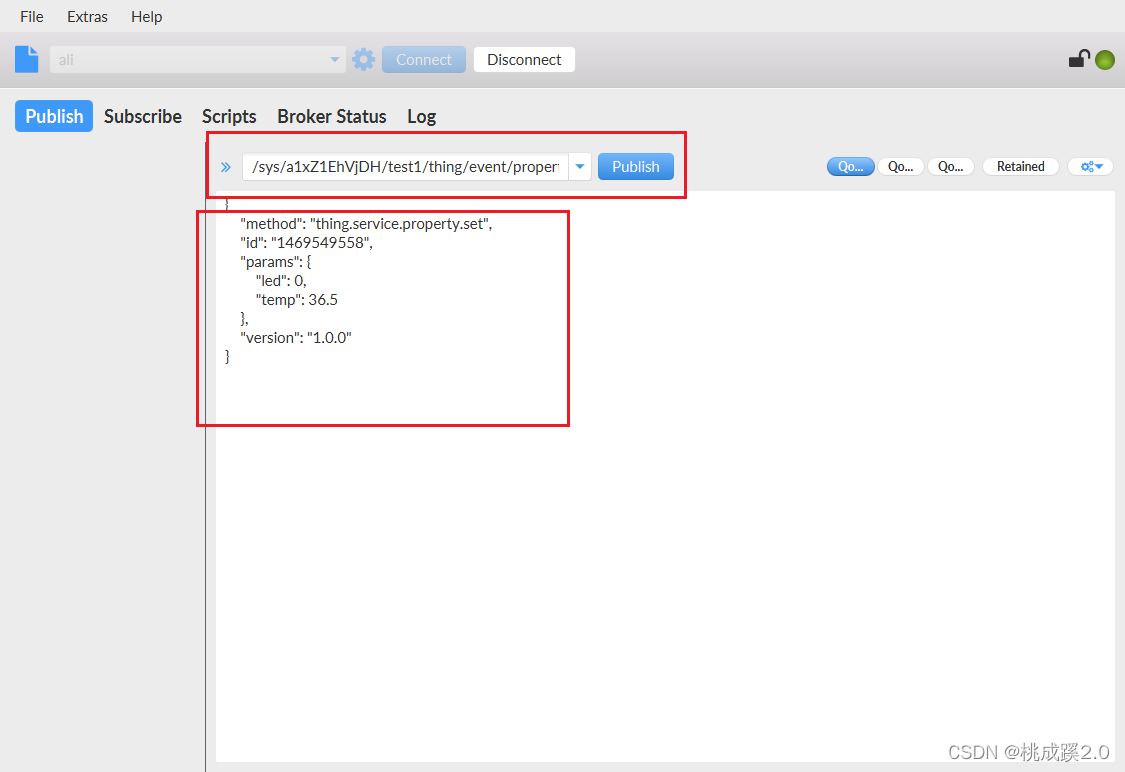Select the first QoS level toggle
The width and height of the screenshot is (1125, 772).
(x=850, y=166)
